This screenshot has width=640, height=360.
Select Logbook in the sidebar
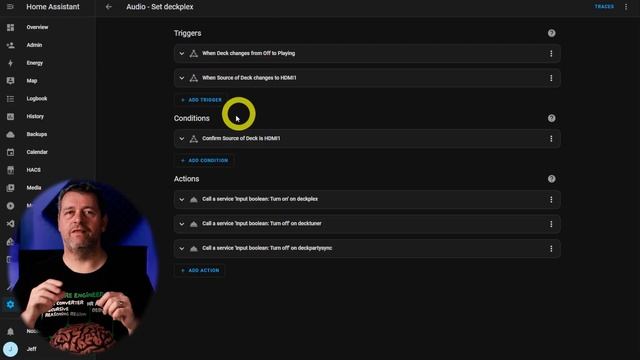click(x=37, y=99)
